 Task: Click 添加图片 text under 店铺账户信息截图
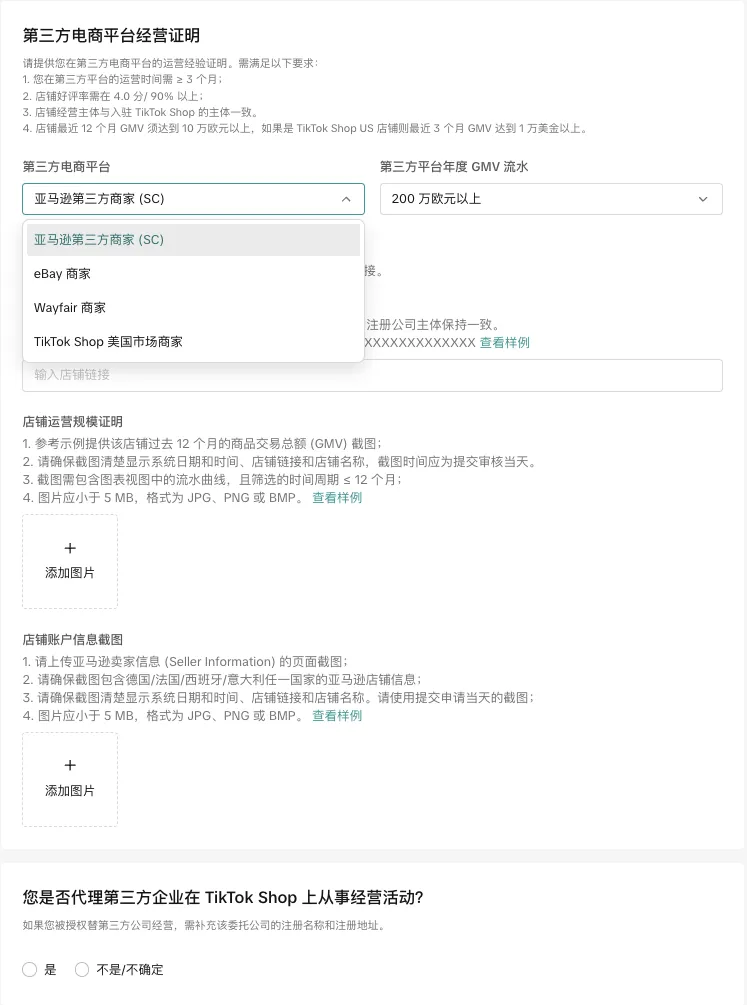[x=70, y=791]
